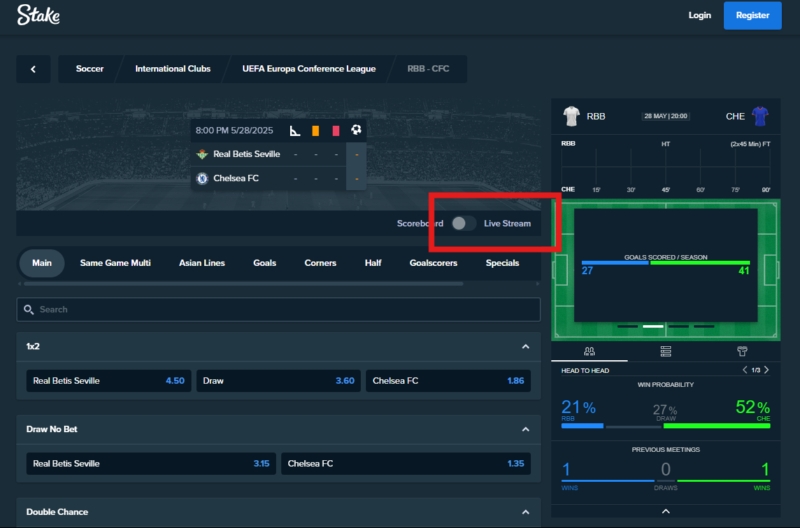Click the horizontal tabs scrollbar
Screen dimensions: 800x528
pyautogui.click(x=243, y=284)
